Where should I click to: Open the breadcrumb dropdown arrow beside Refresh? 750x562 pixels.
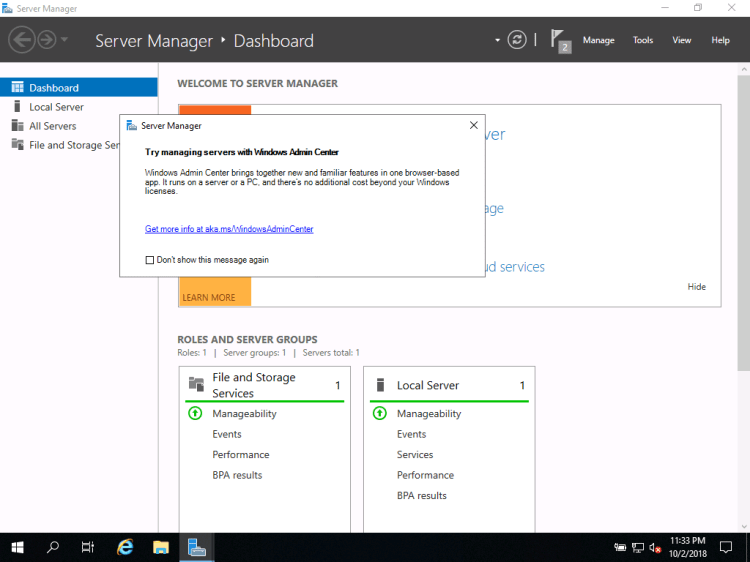point(497,40)
